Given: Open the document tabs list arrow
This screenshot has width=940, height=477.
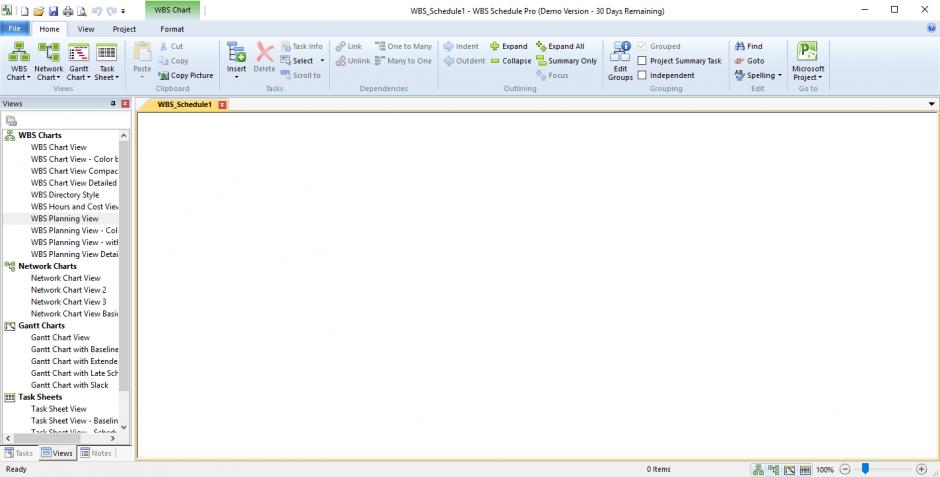Looking at the screenshot, I should point(931,104).
